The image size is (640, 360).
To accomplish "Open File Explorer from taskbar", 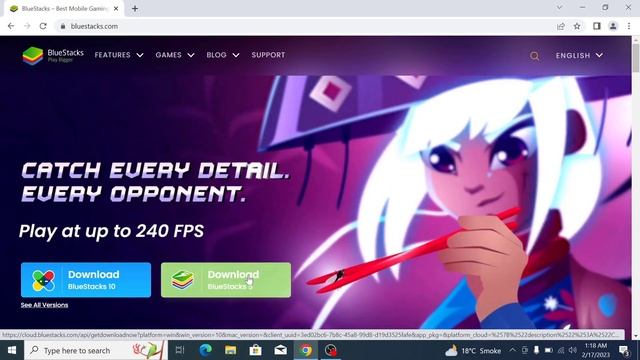I will pyautogui.click(x=231, y=350).
